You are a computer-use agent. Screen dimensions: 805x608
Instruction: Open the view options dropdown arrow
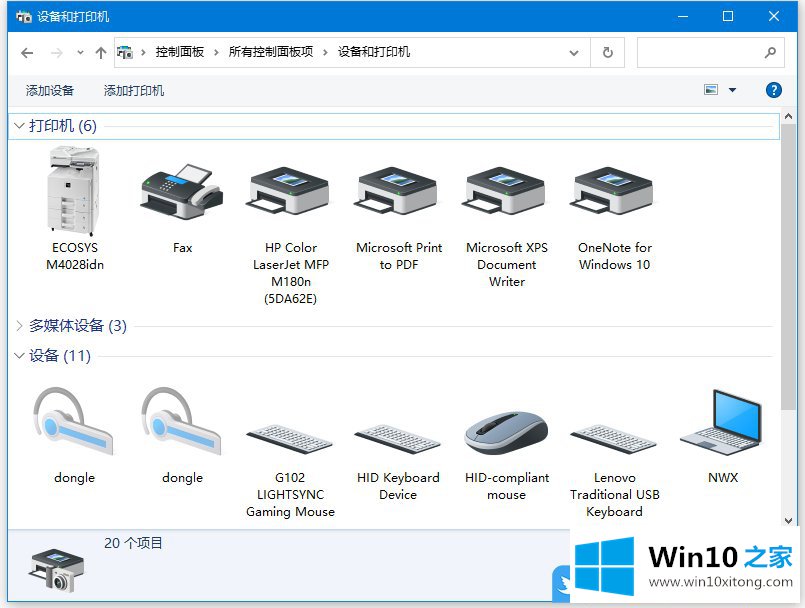(x=733, y=90)
